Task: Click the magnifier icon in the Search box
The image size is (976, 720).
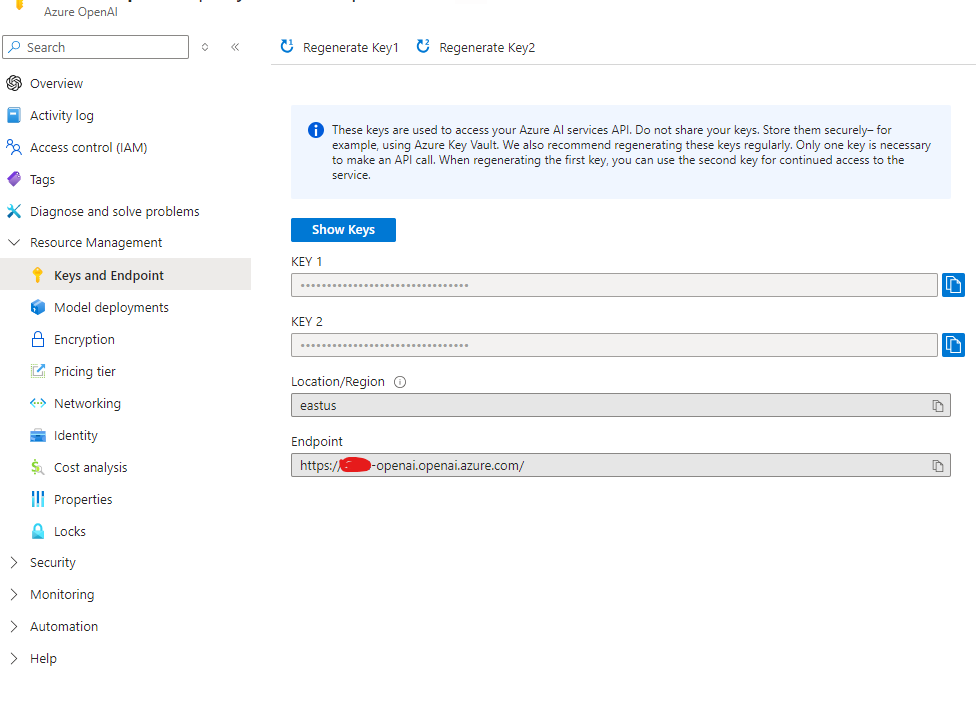Action: 15,47
